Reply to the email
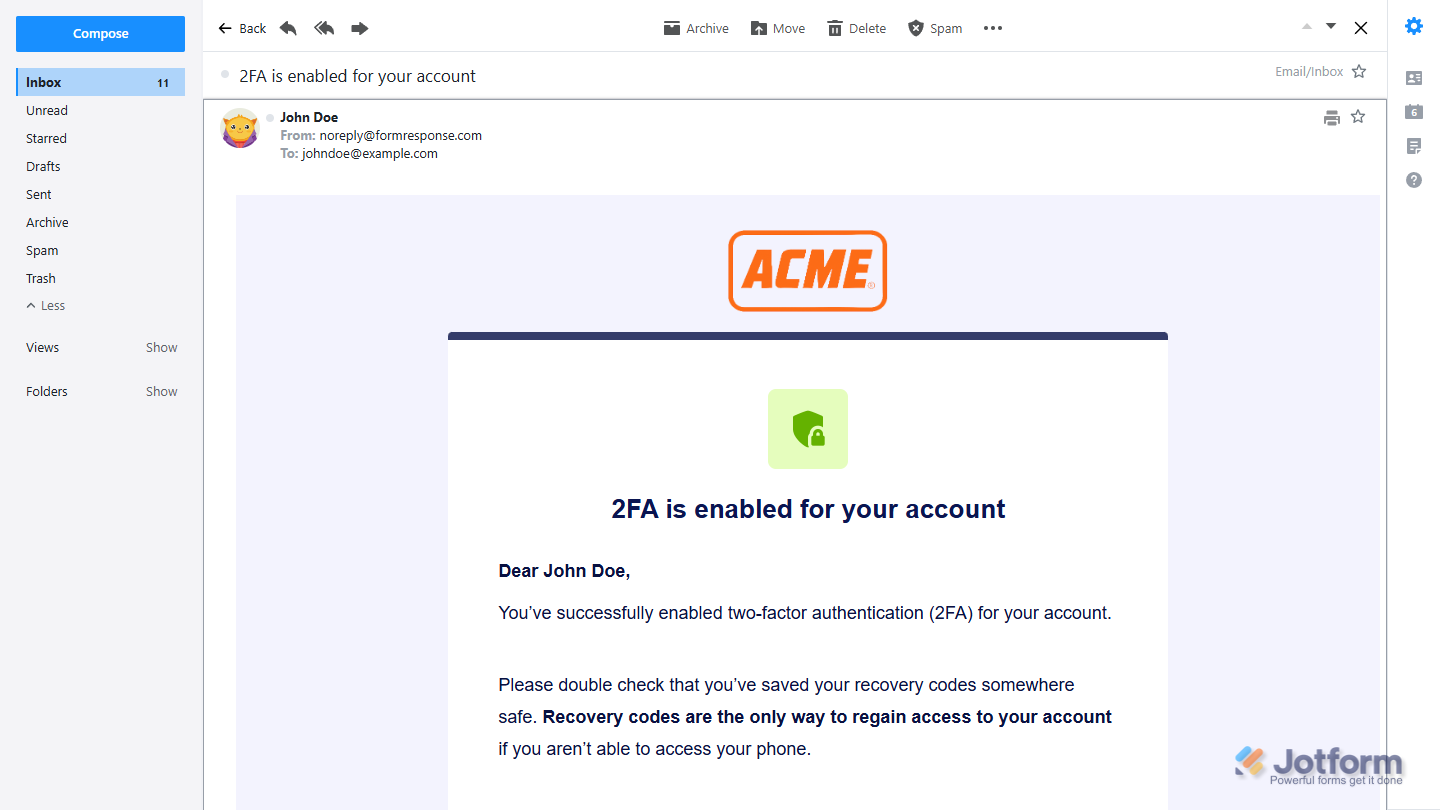The image size is (1440, 810). [288, 28]
